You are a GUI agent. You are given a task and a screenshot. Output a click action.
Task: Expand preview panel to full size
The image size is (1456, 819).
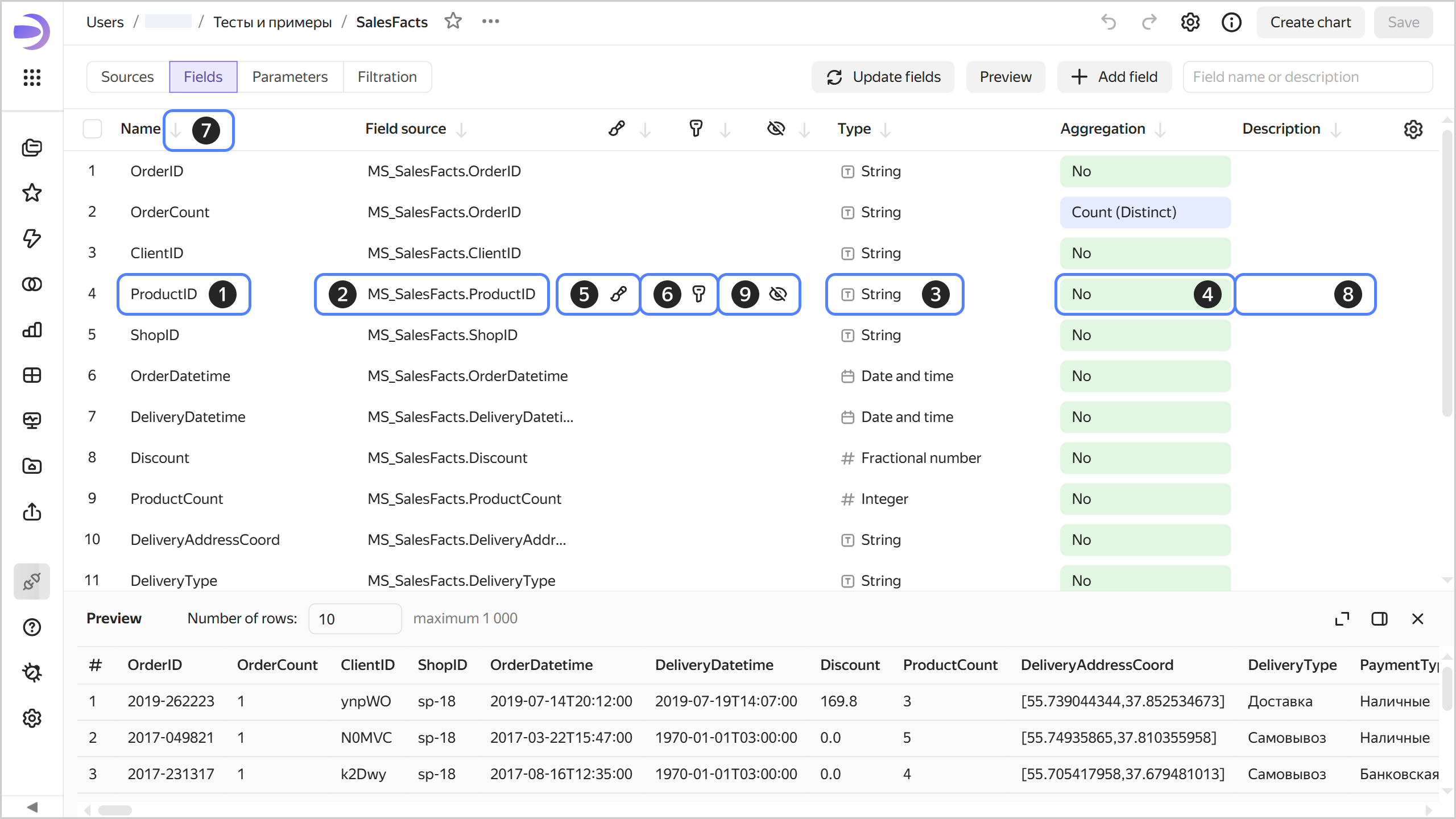[1342, 619]
